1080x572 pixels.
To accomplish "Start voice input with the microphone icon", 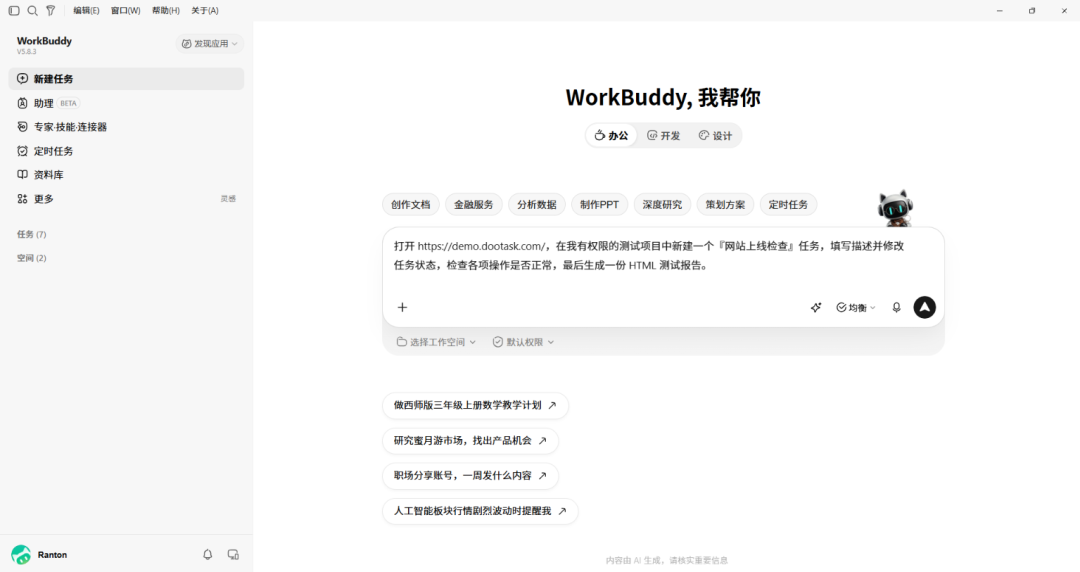I will click(x=896, y=307).
